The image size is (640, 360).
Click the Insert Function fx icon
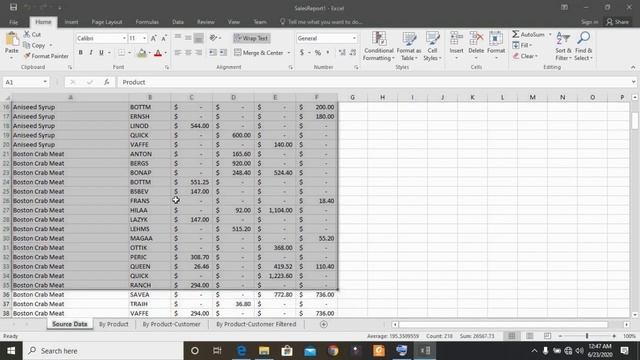107,82
